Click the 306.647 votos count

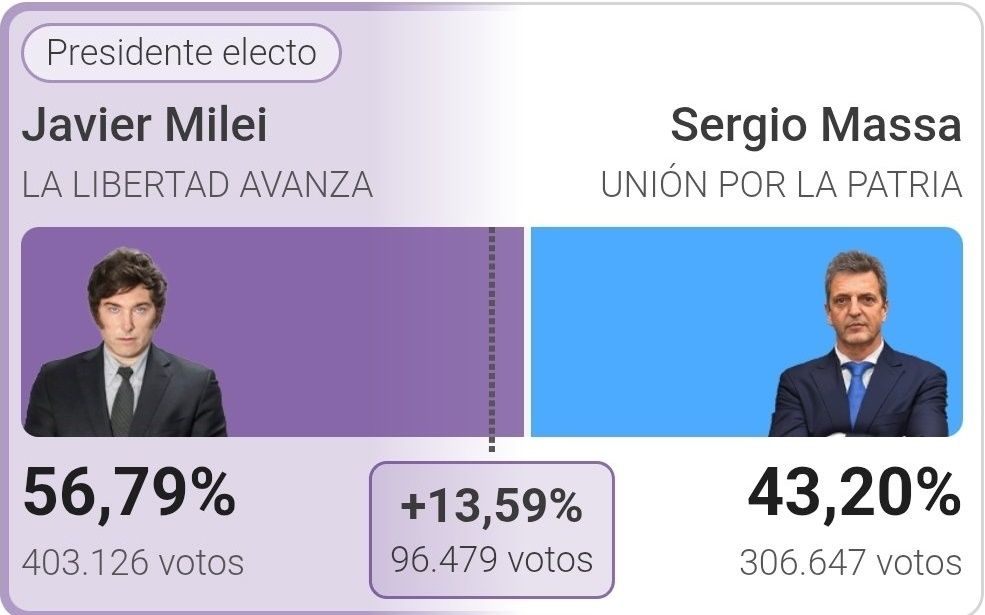pos(851,563)
